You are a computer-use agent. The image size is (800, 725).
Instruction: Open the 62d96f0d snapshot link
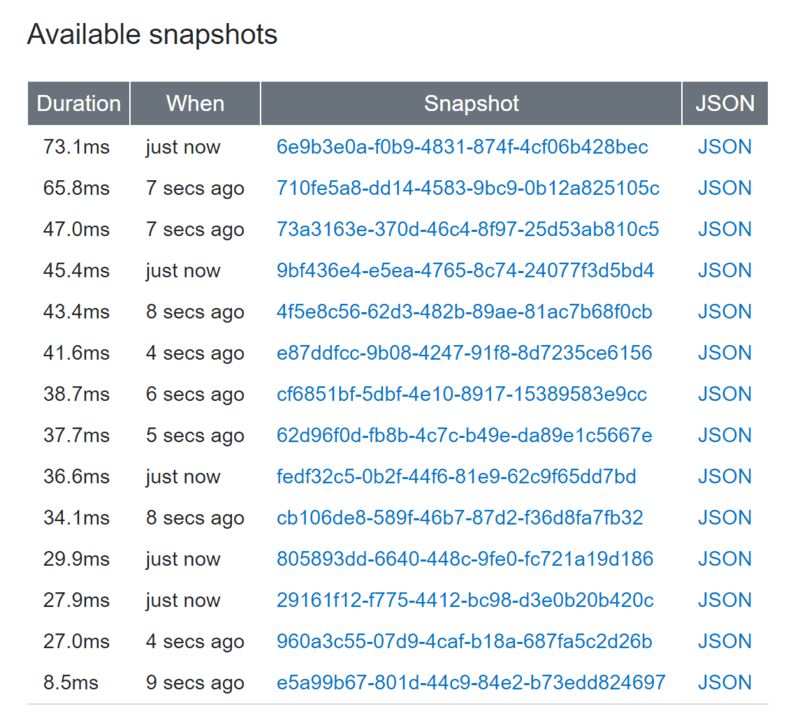(x=464, y=435)
